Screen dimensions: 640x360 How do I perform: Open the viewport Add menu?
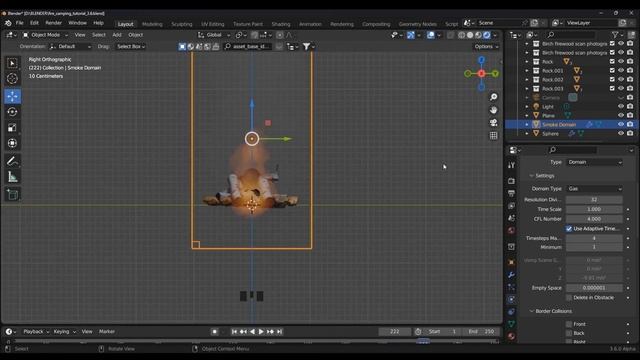(x=117, y=35)
